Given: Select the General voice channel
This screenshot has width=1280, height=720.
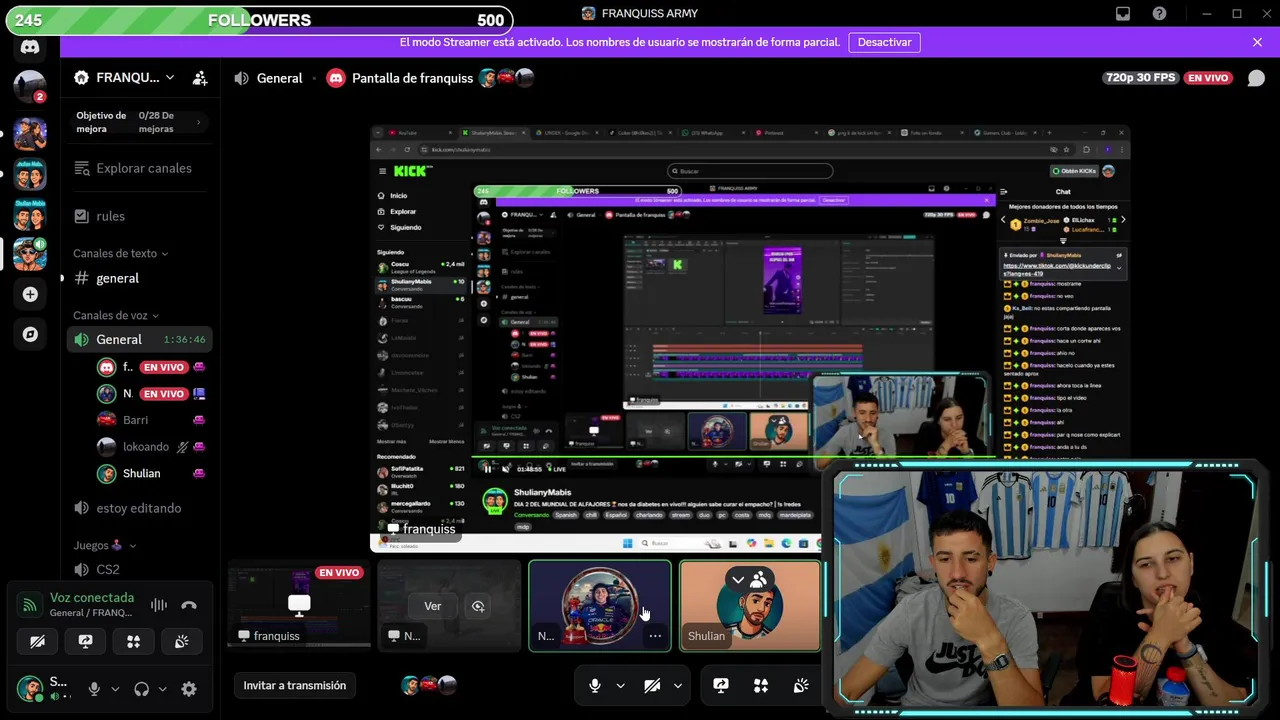Looking at the screenshot, I should click(x=139, y=339).
